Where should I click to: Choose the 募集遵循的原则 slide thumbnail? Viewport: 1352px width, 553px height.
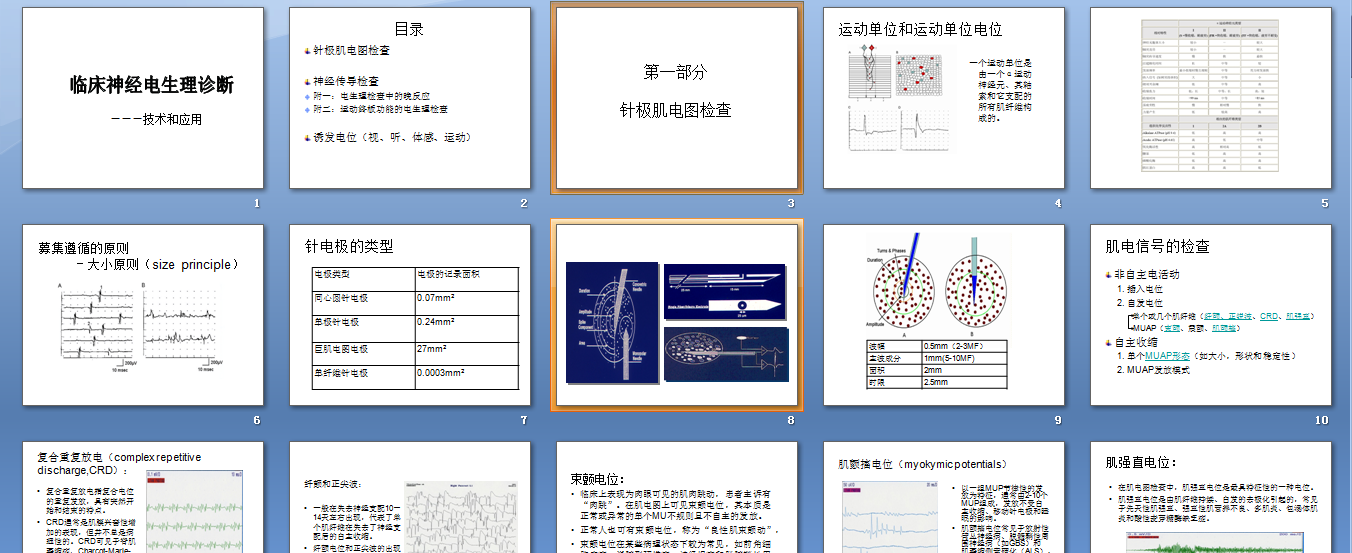pyautogui.click(x=141, y=314)
